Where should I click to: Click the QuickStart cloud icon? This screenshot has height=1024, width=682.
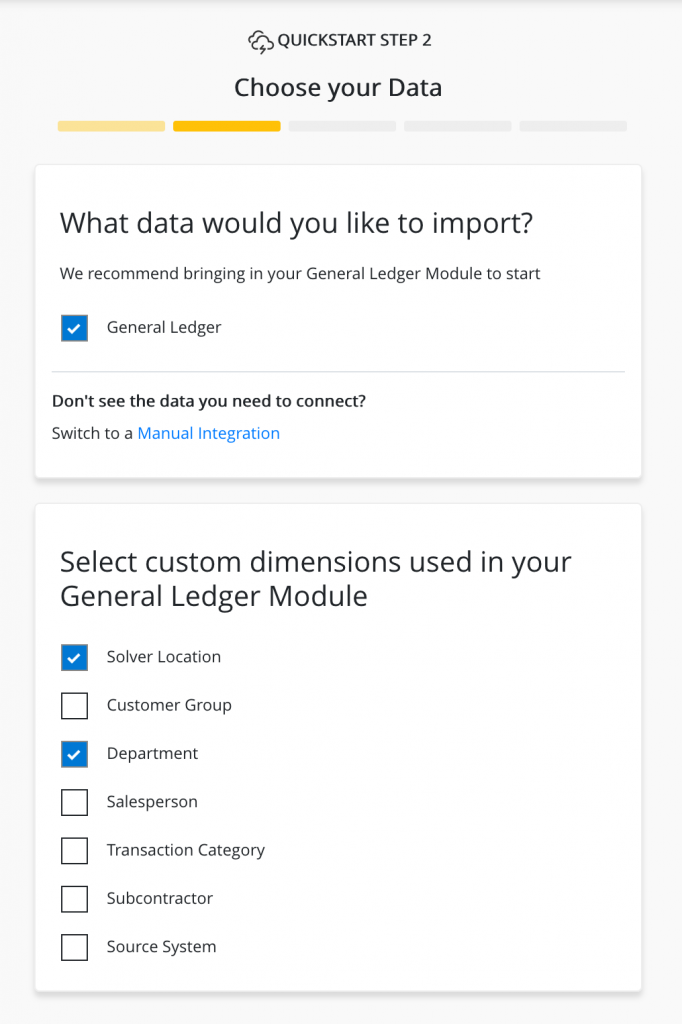pyautogui.click(x=260, y=41)
